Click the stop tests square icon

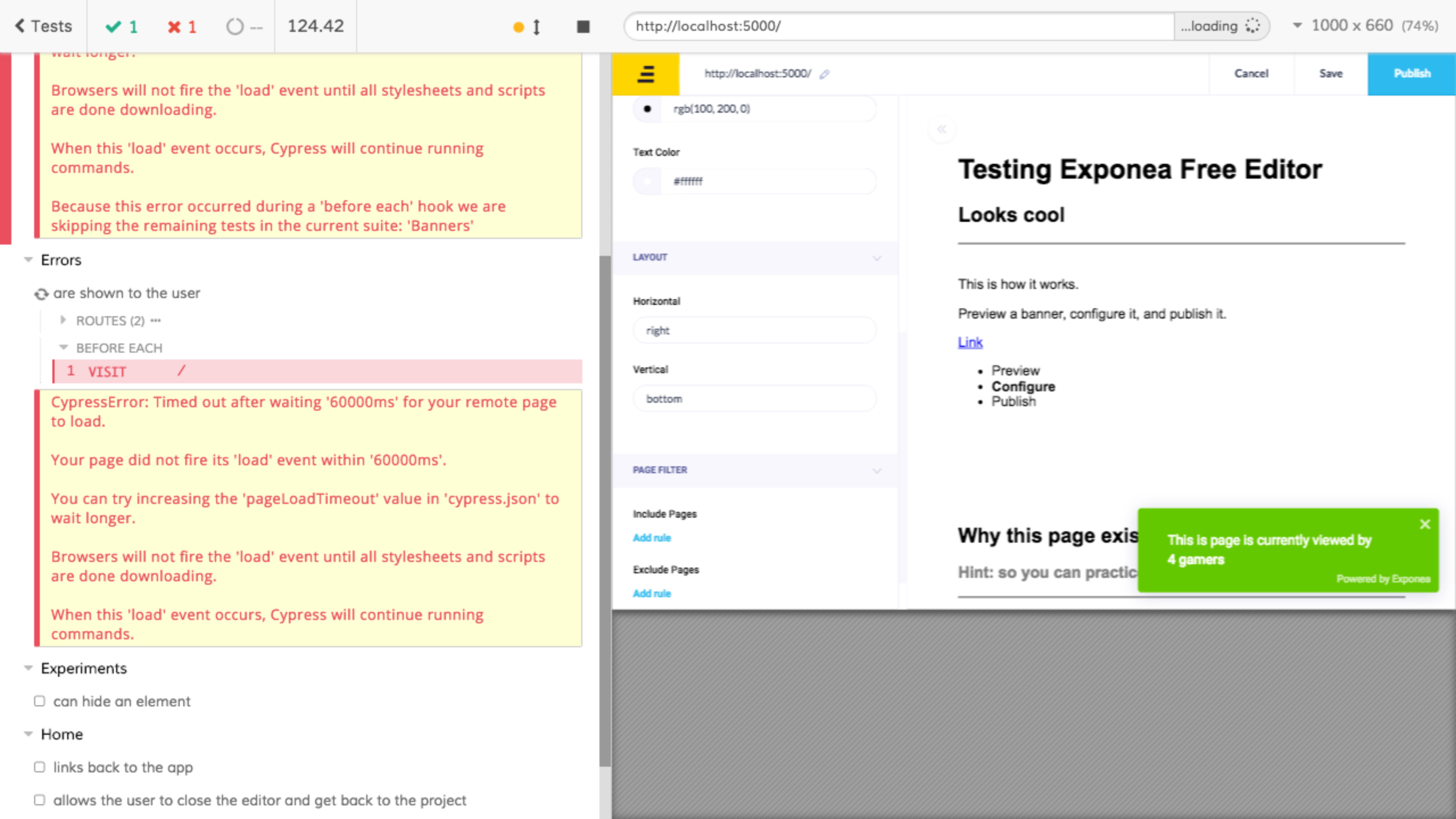click(583, 27)
